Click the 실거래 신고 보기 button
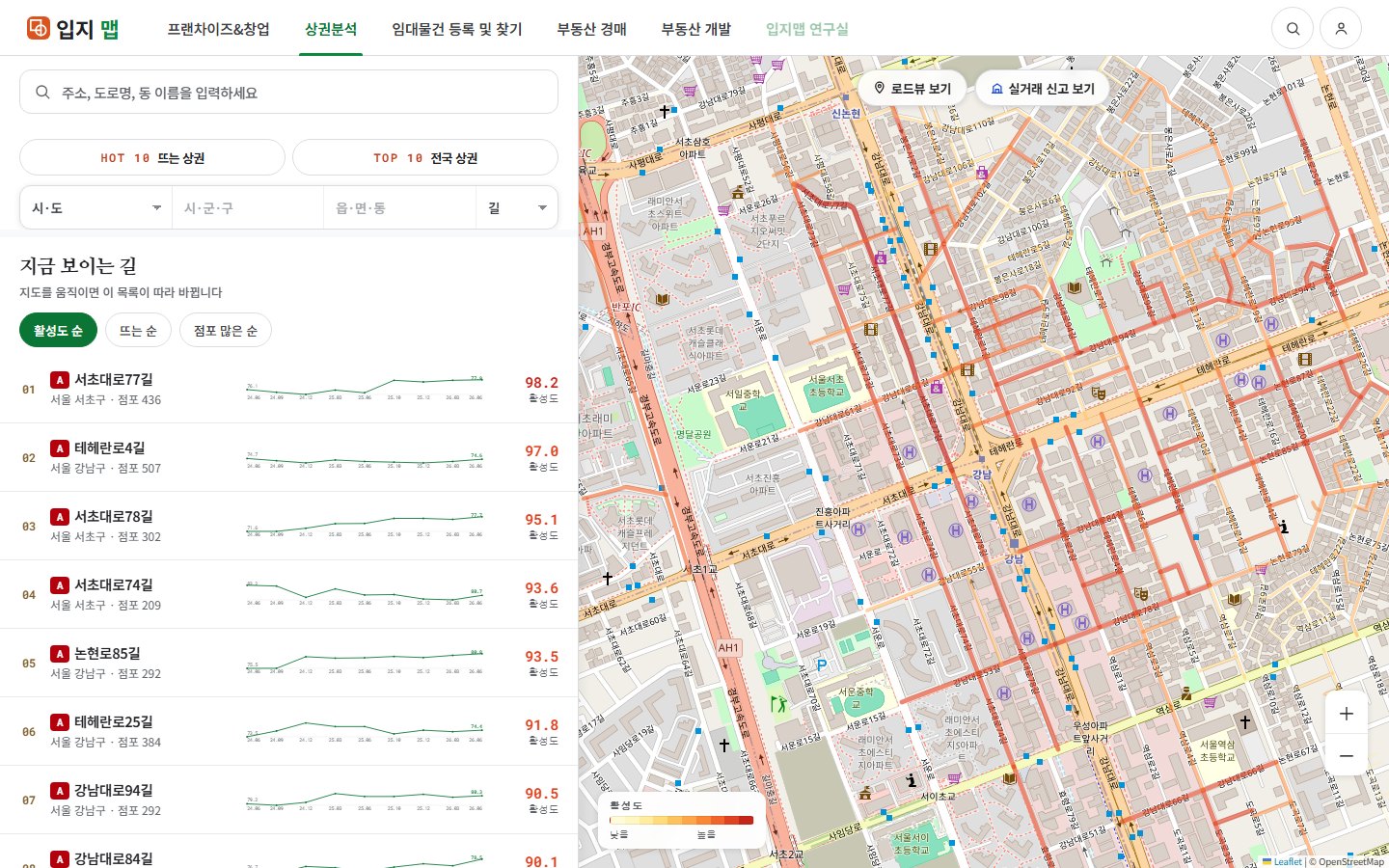Image resolution: width=1389 pixels, height=868 pixels. (x=1043, y=88)
